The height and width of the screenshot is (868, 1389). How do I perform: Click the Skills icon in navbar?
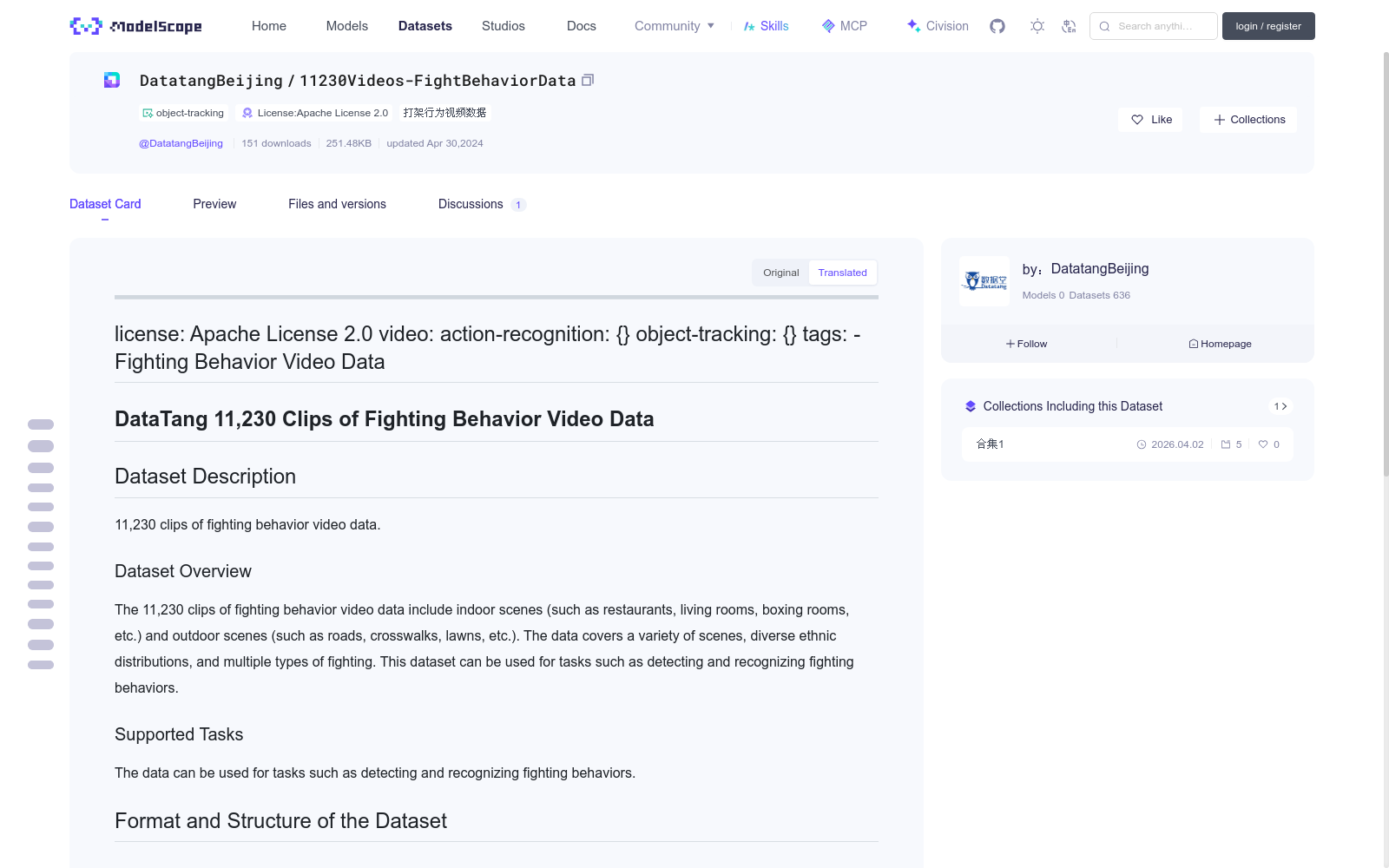[749, 26]
